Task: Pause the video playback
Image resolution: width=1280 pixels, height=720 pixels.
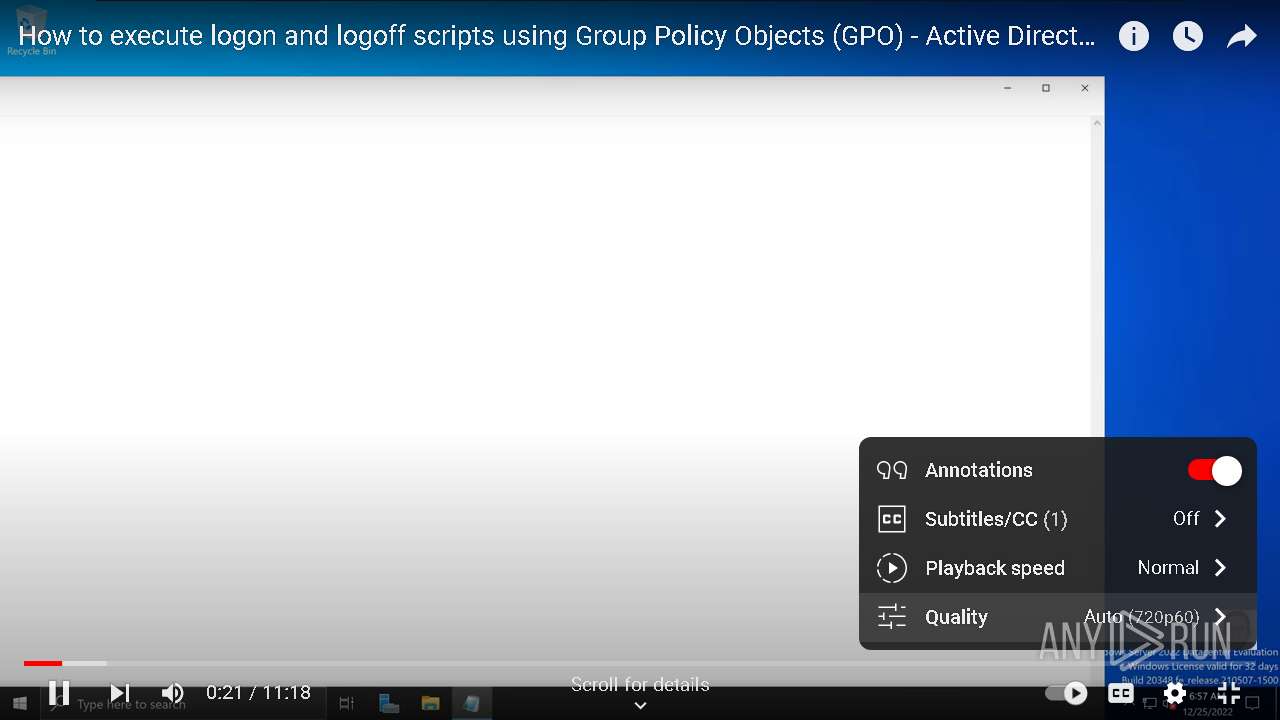Action: point(59,692)
